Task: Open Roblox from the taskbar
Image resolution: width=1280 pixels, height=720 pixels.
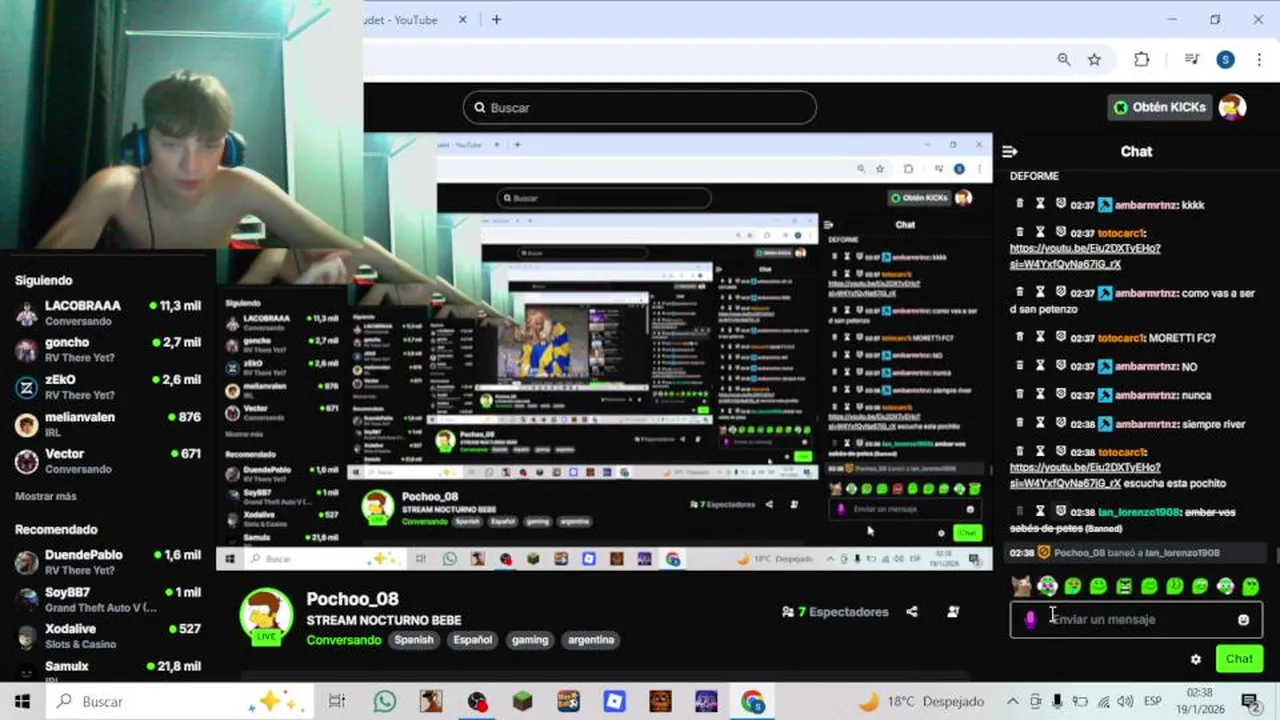Action: (x=615, y=702)
